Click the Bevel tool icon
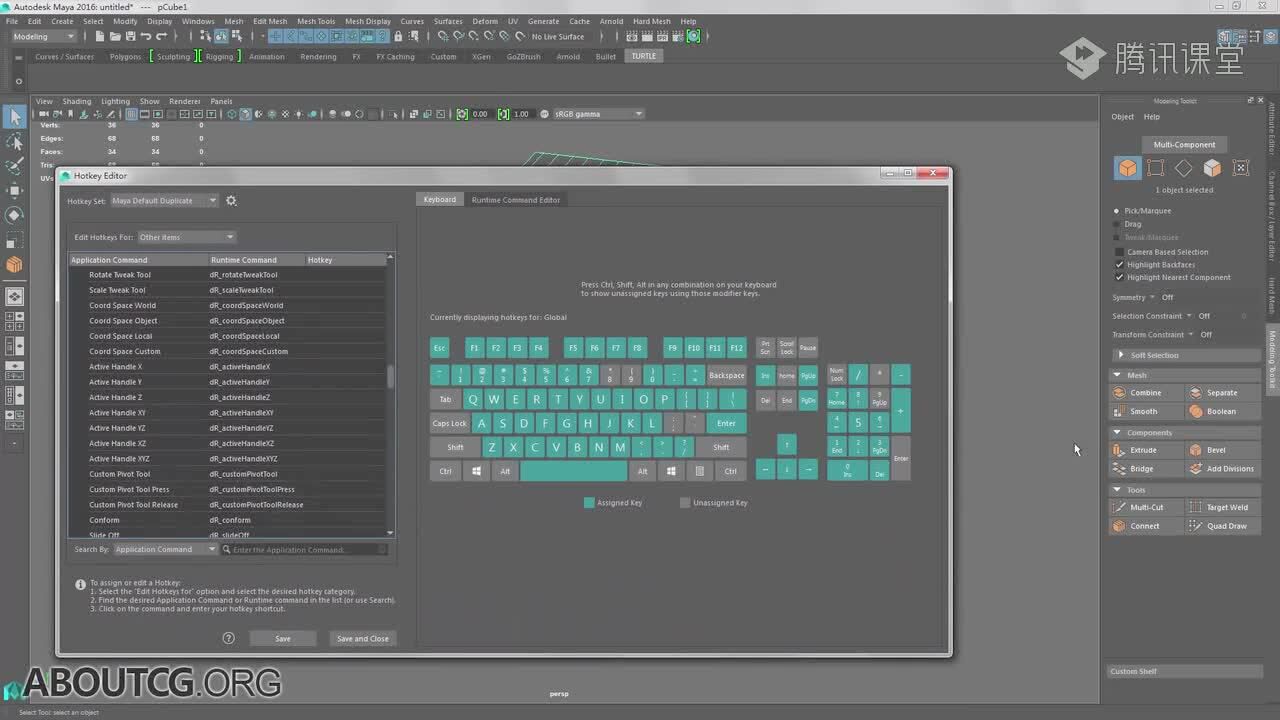 point(1196,450)
